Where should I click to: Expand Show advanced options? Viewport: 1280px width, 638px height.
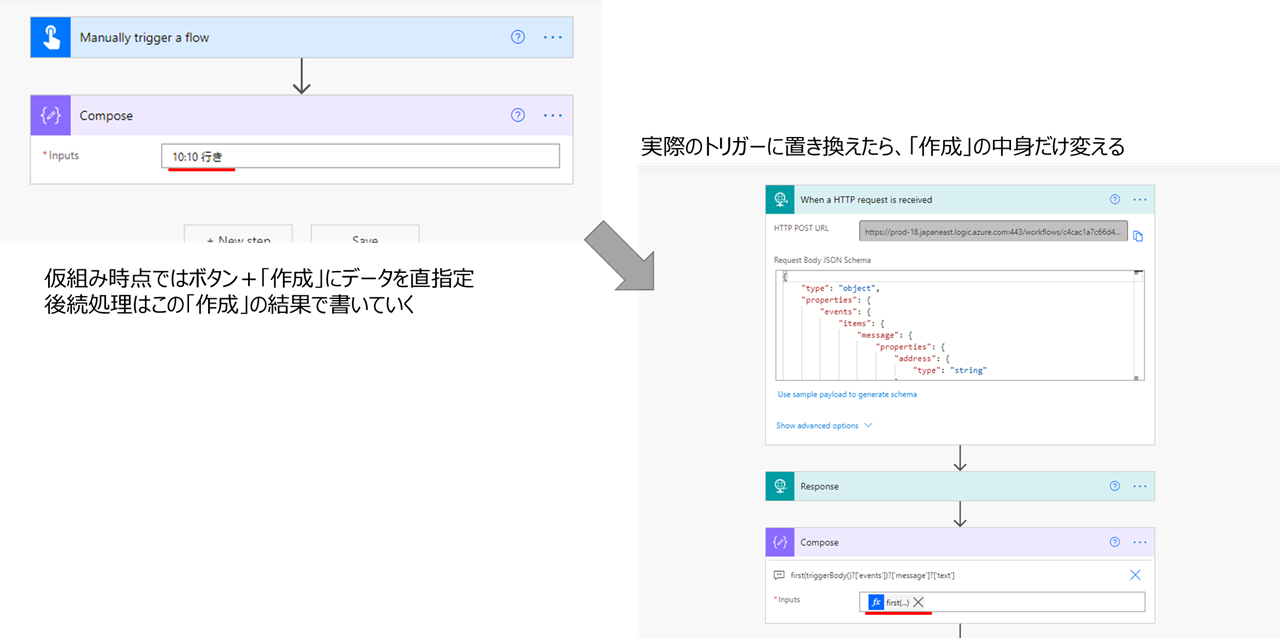click(818, 425)
